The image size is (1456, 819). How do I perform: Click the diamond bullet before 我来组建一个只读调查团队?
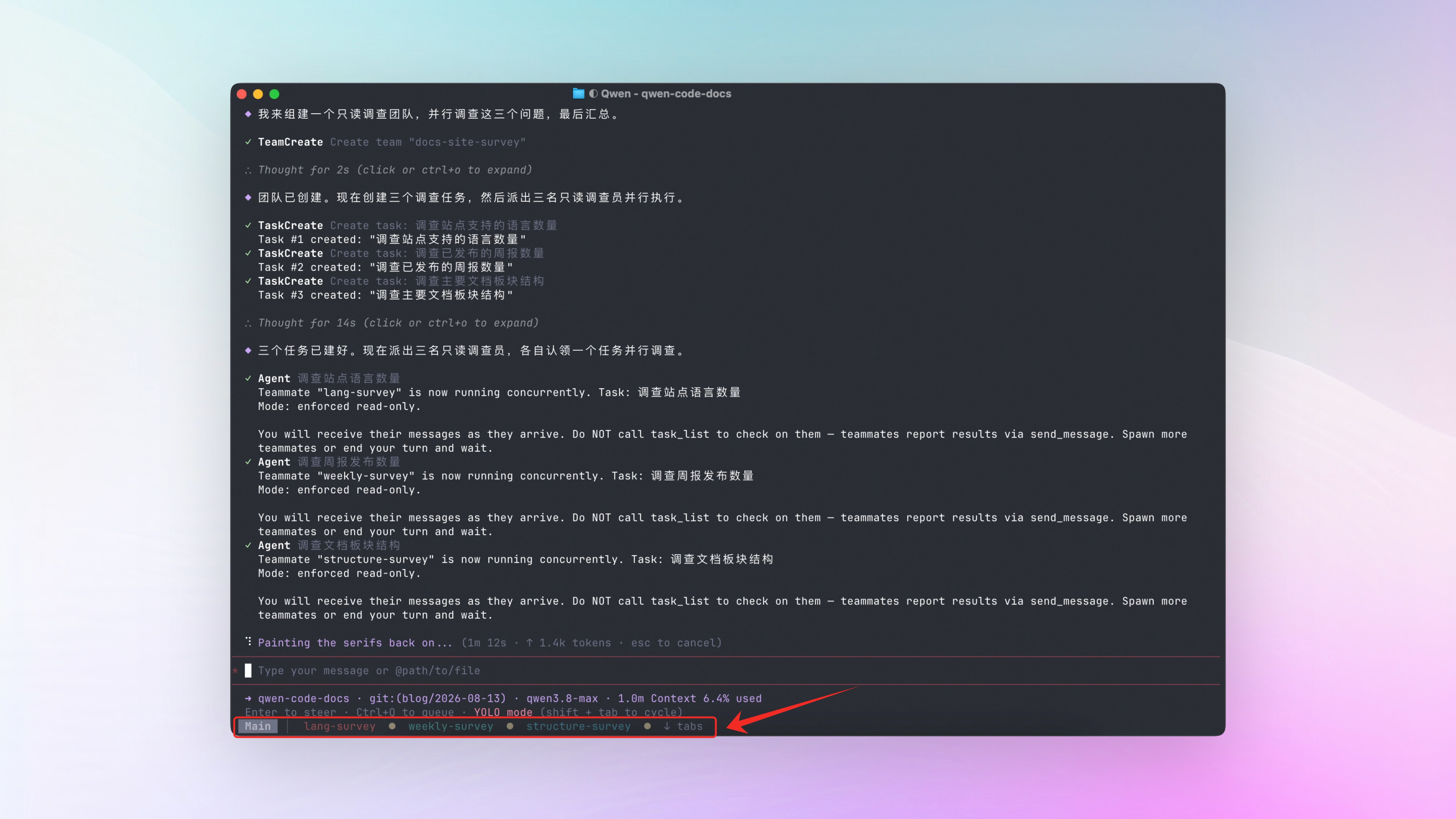[x=248, y=114]
